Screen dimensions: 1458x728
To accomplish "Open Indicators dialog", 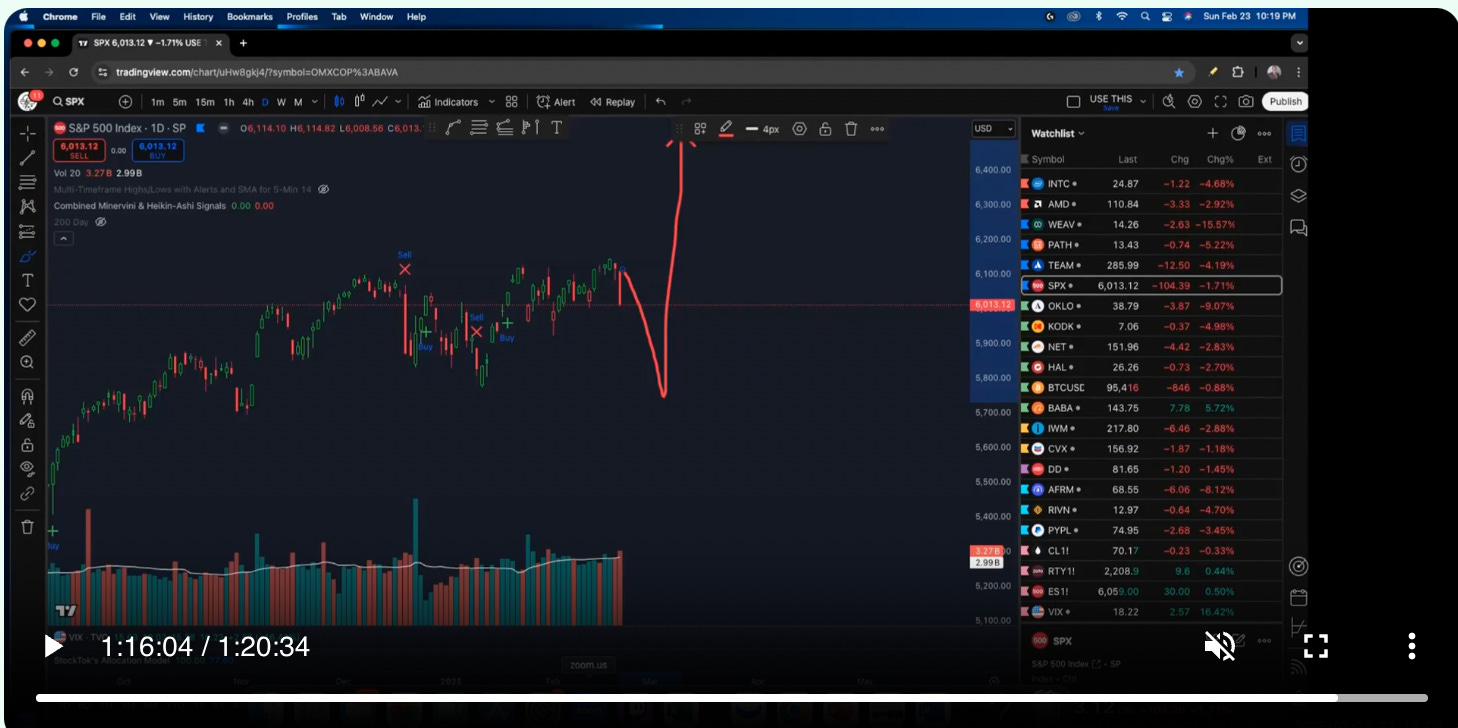I will (448, 102).
